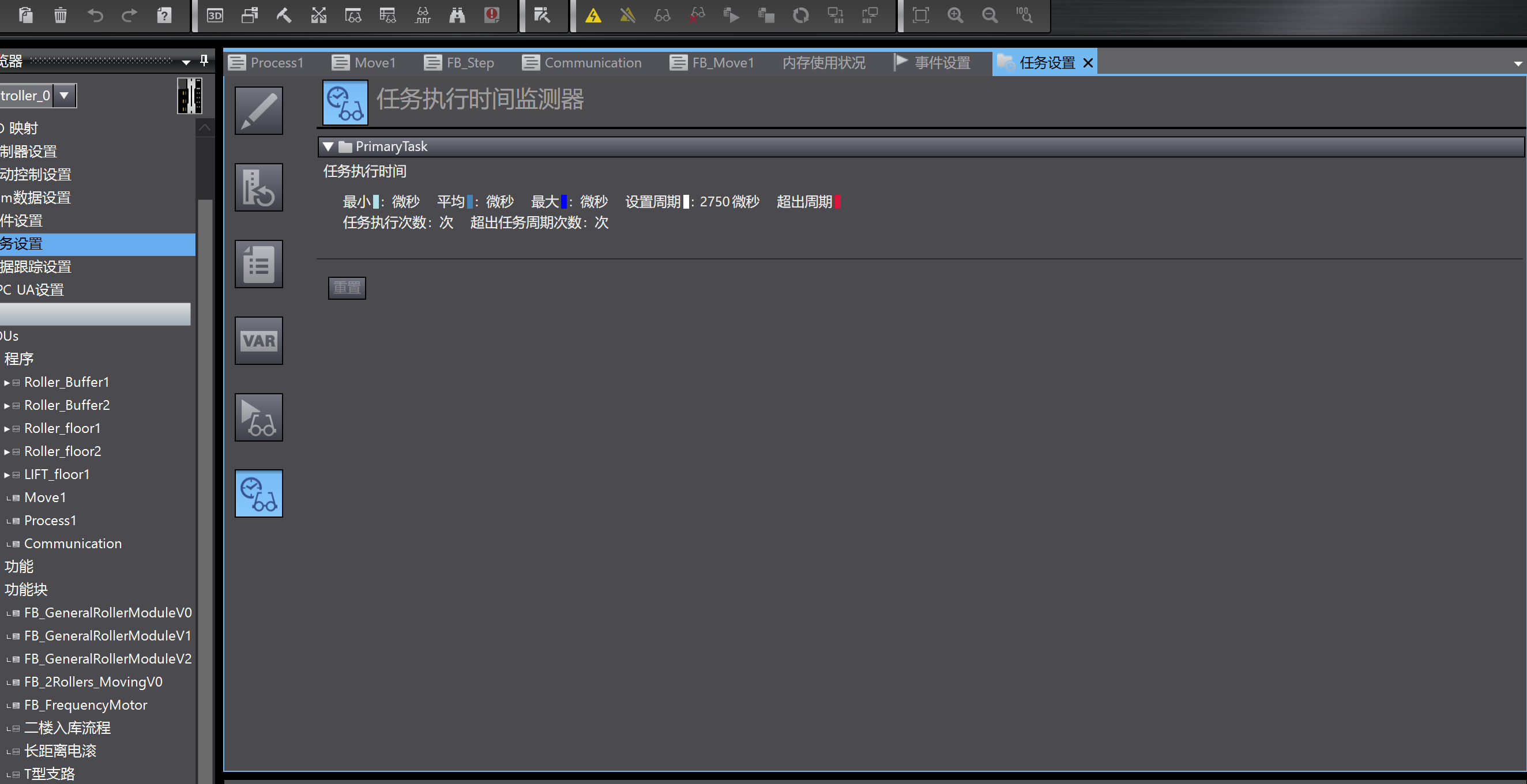Image resolution: width=1527 pixels, height=784 pixels.
Task: Select FB_FrequencyMotor in the function block tree
Action: 85,705
